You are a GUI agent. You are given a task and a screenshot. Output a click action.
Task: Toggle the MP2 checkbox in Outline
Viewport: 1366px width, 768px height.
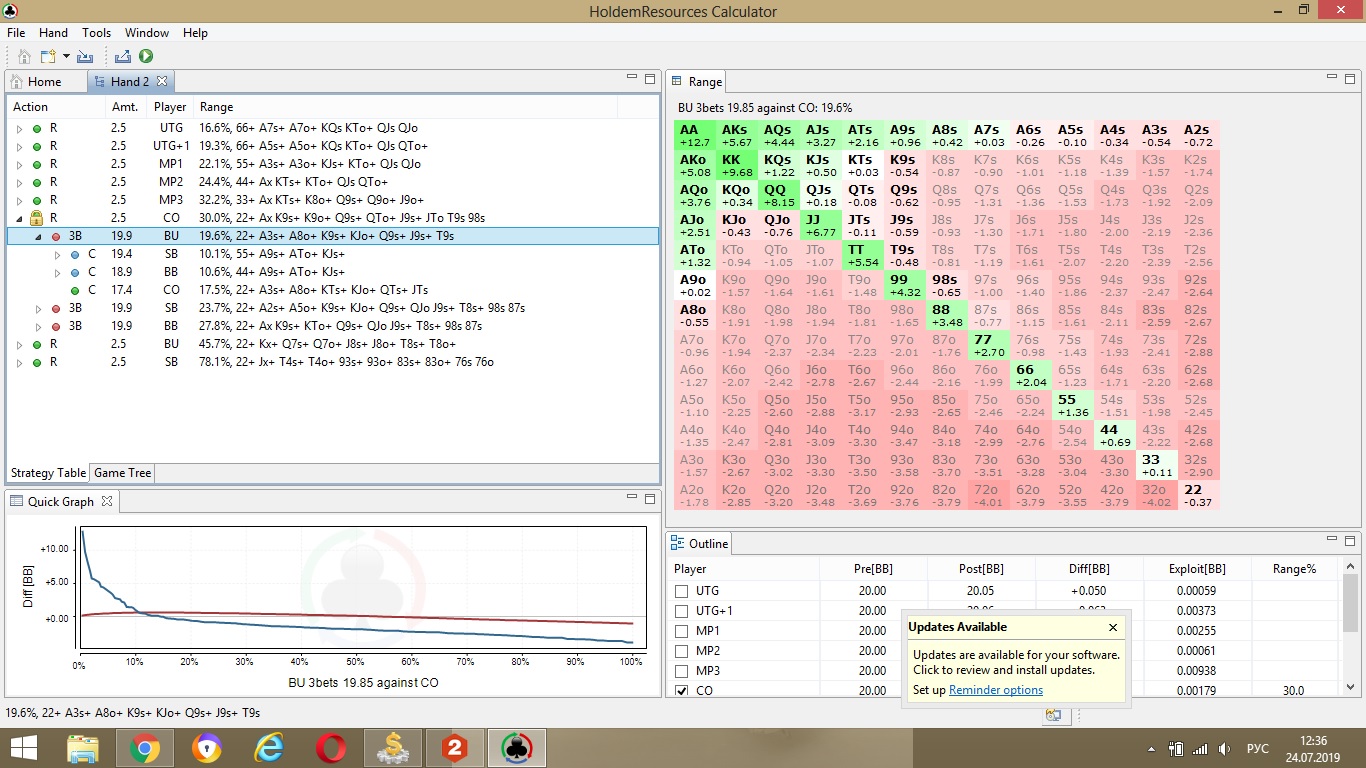682,651
